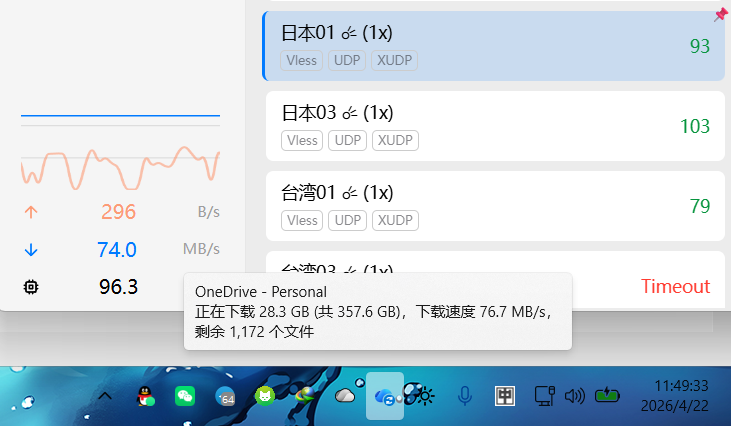This screenshot has height=426, width=731.
Task: Click the grey OneDrive cloud icon
Action: [345, 396]
